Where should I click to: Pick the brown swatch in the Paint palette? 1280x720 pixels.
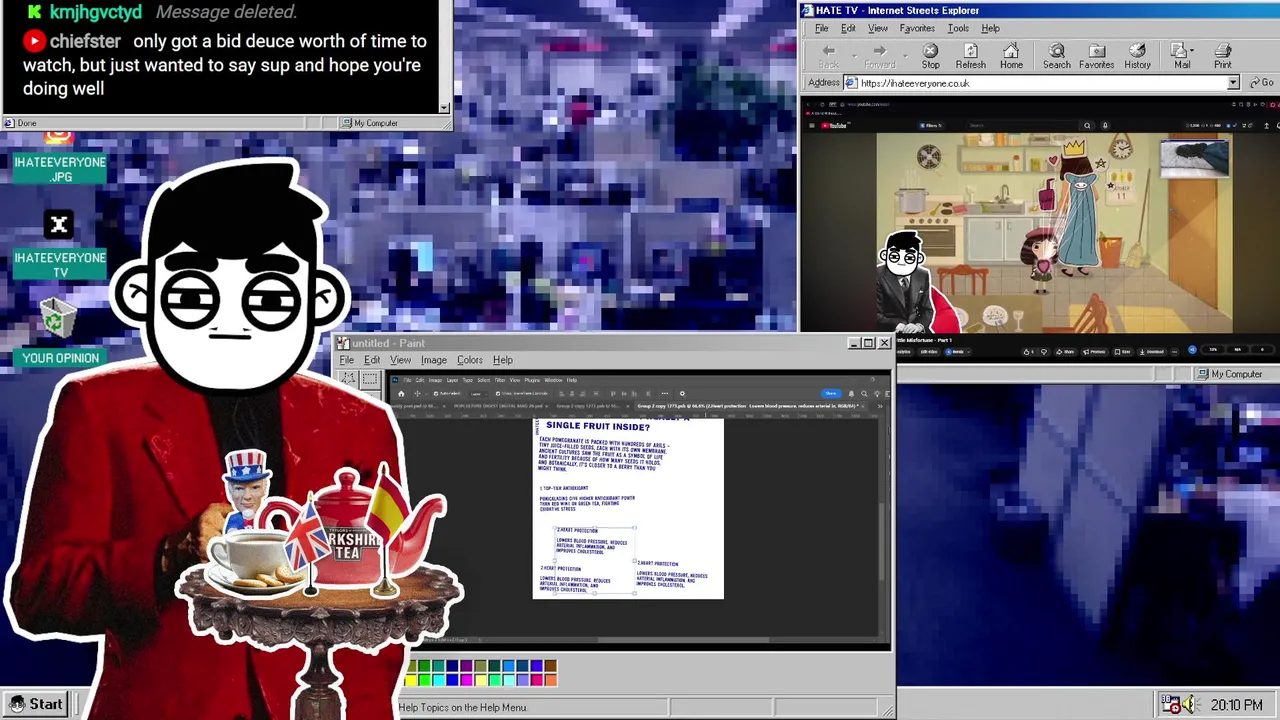tap(550, 666)
